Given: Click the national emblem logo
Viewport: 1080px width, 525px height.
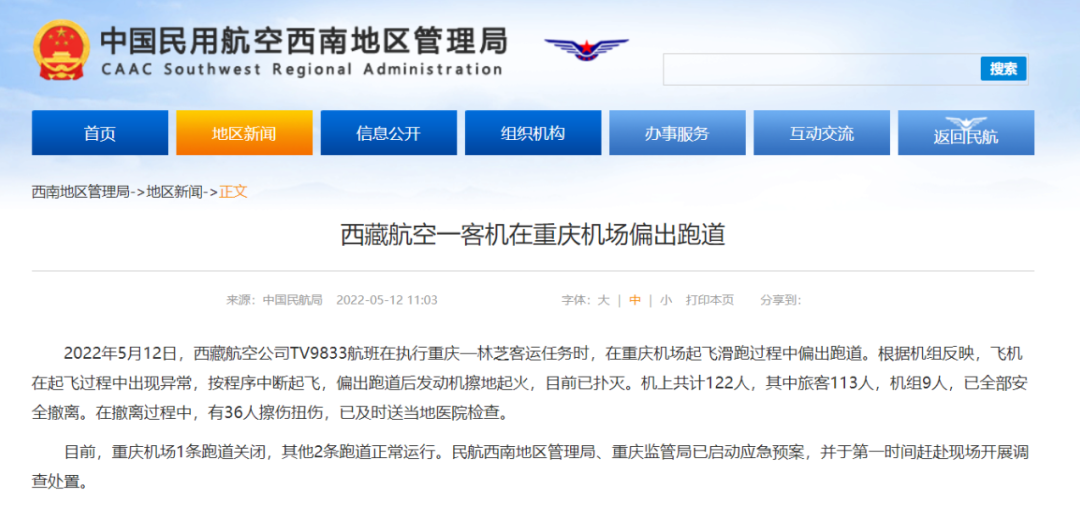Looking at the screenshot, I should 61,50.
